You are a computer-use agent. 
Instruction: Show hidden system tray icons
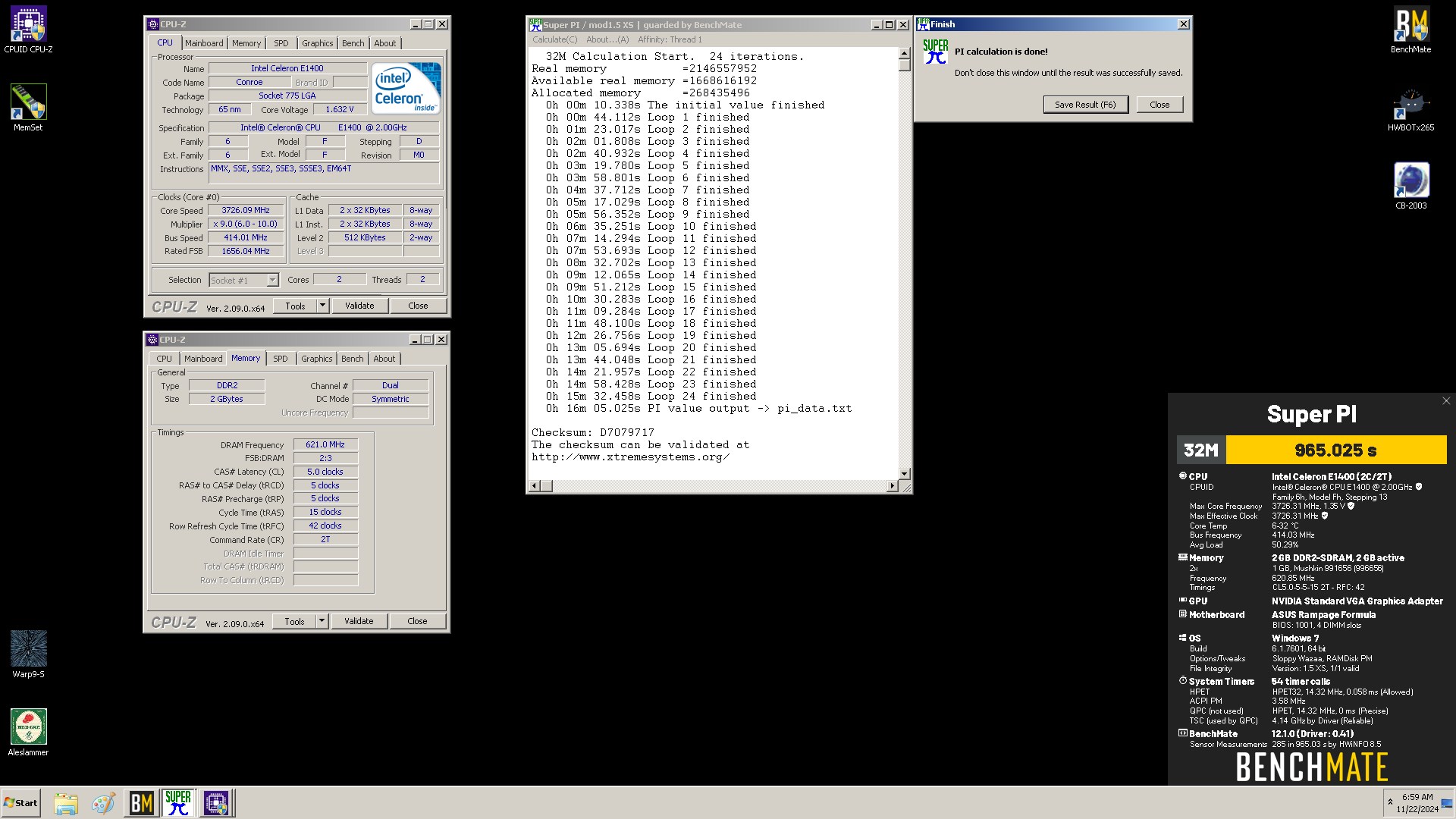(1390, 802)
